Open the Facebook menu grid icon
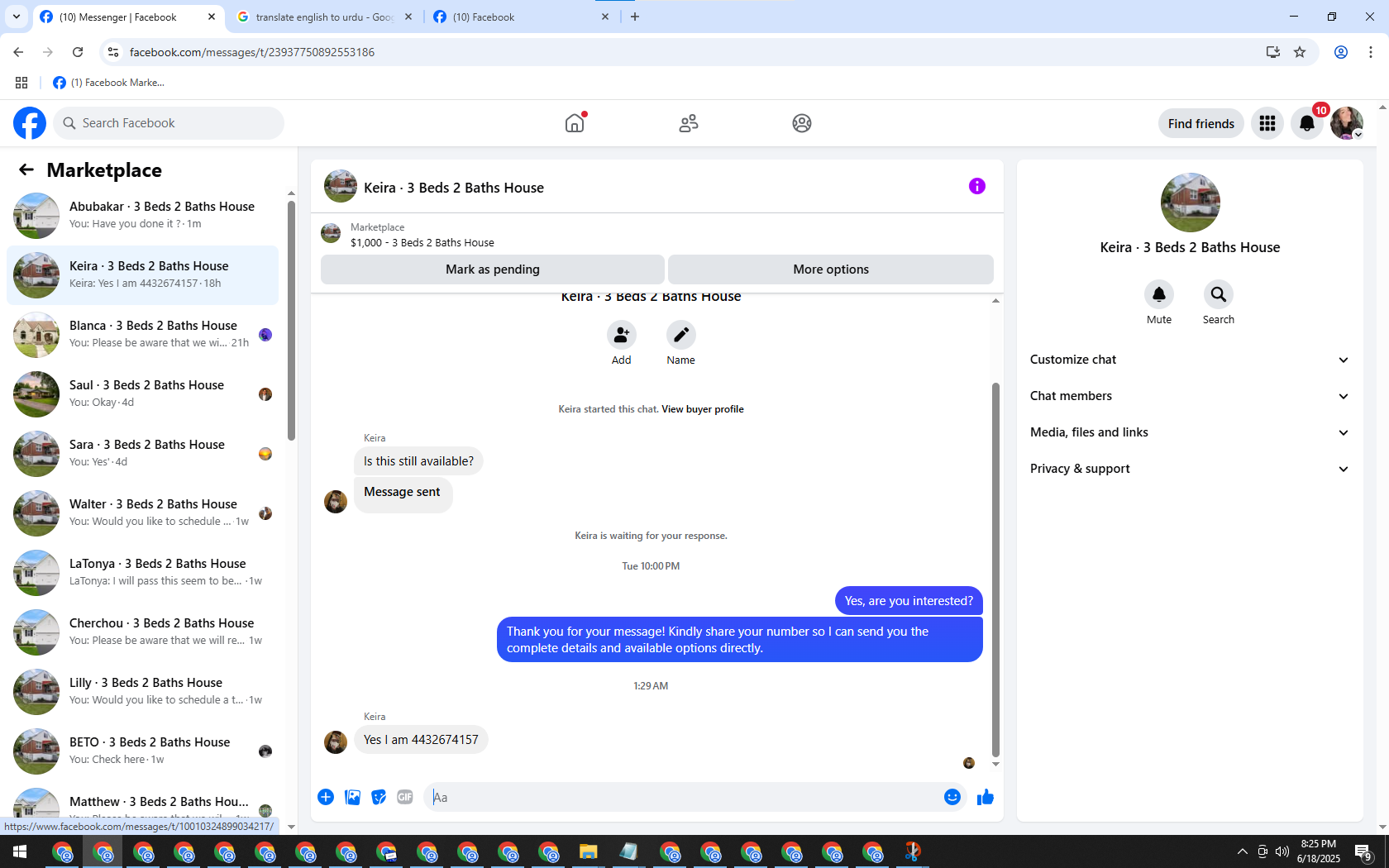The width and height of the screenshot is (1389, 868). (1267, 123)
